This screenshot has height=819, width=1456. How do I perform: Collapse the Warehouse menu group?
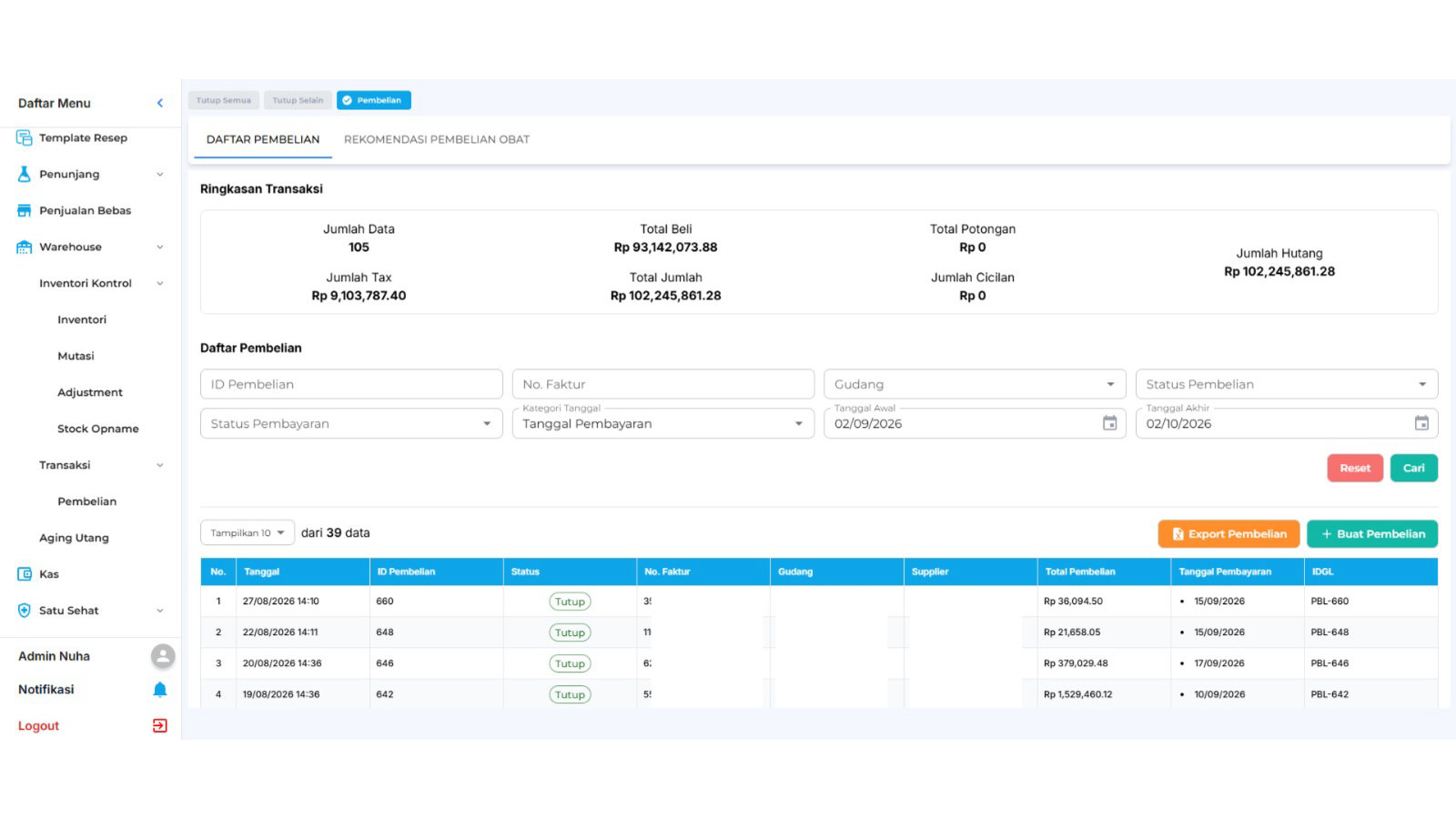click(x=160, y=247)
